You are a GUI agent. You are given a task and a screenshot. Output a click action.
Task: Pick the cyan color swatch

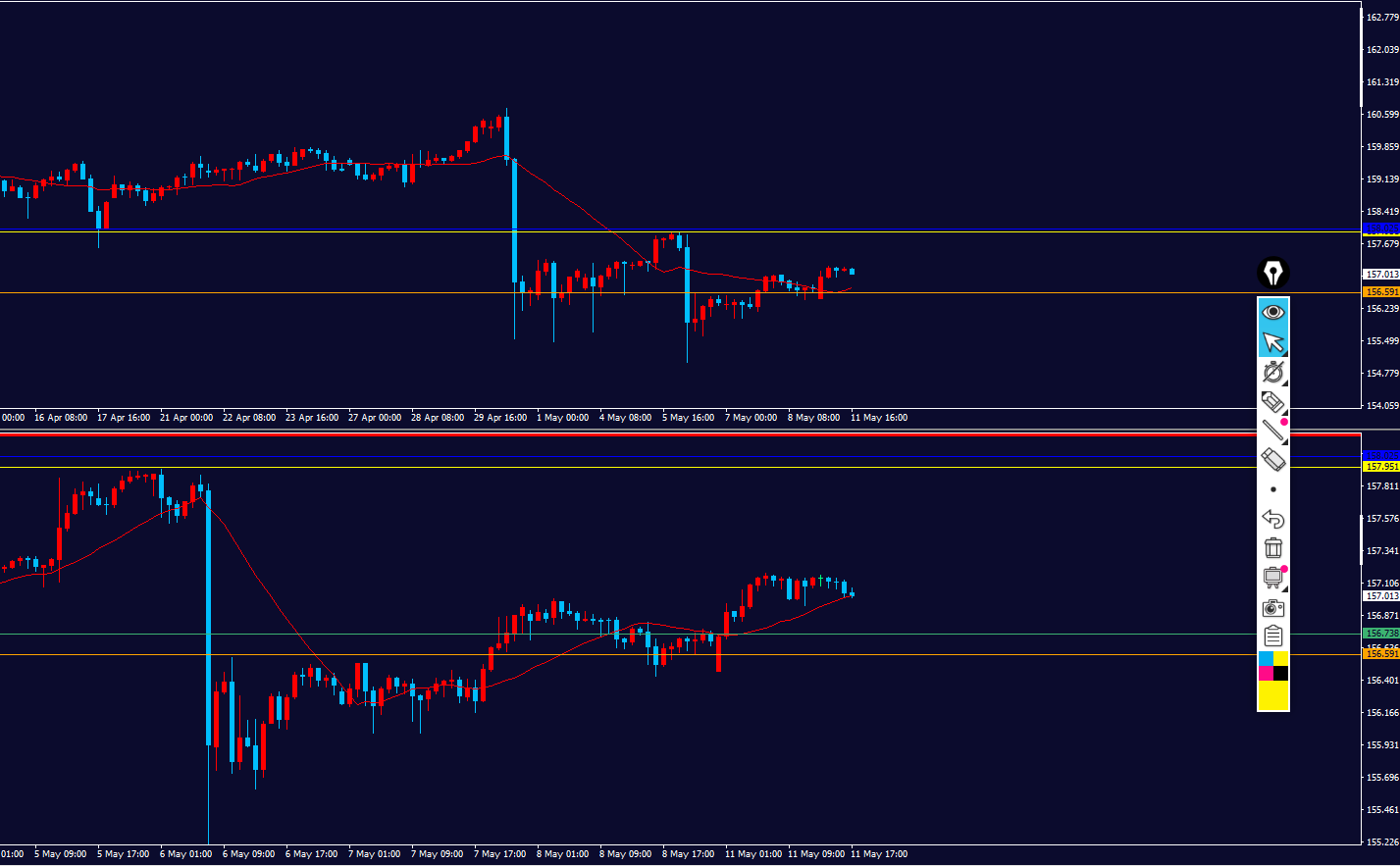click(x=1266, y=658)
